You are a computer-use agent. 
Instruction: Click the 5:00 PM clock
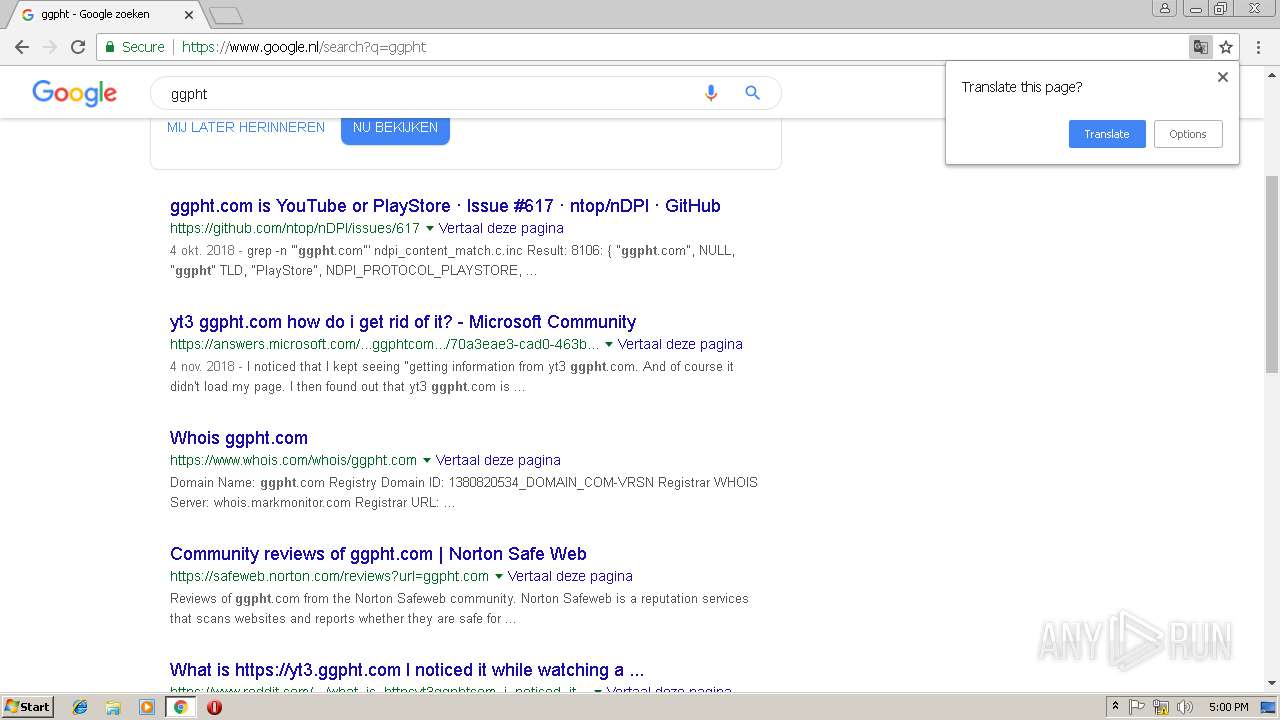(1229, 707)
